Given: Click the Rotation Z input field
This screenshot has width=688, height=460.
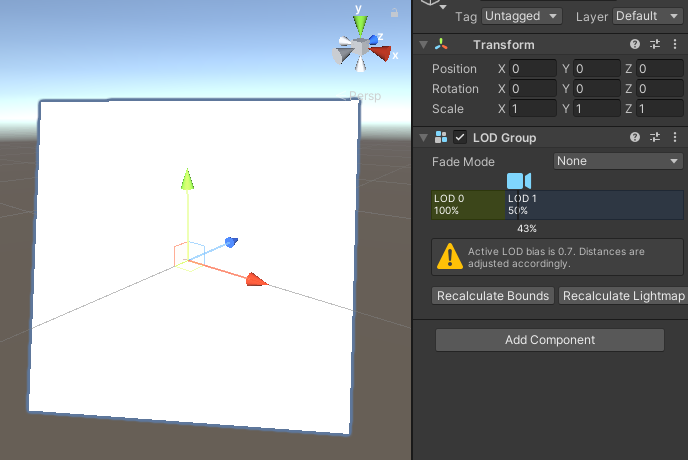Looking at the screenshot, I should [x=660, y=89].
